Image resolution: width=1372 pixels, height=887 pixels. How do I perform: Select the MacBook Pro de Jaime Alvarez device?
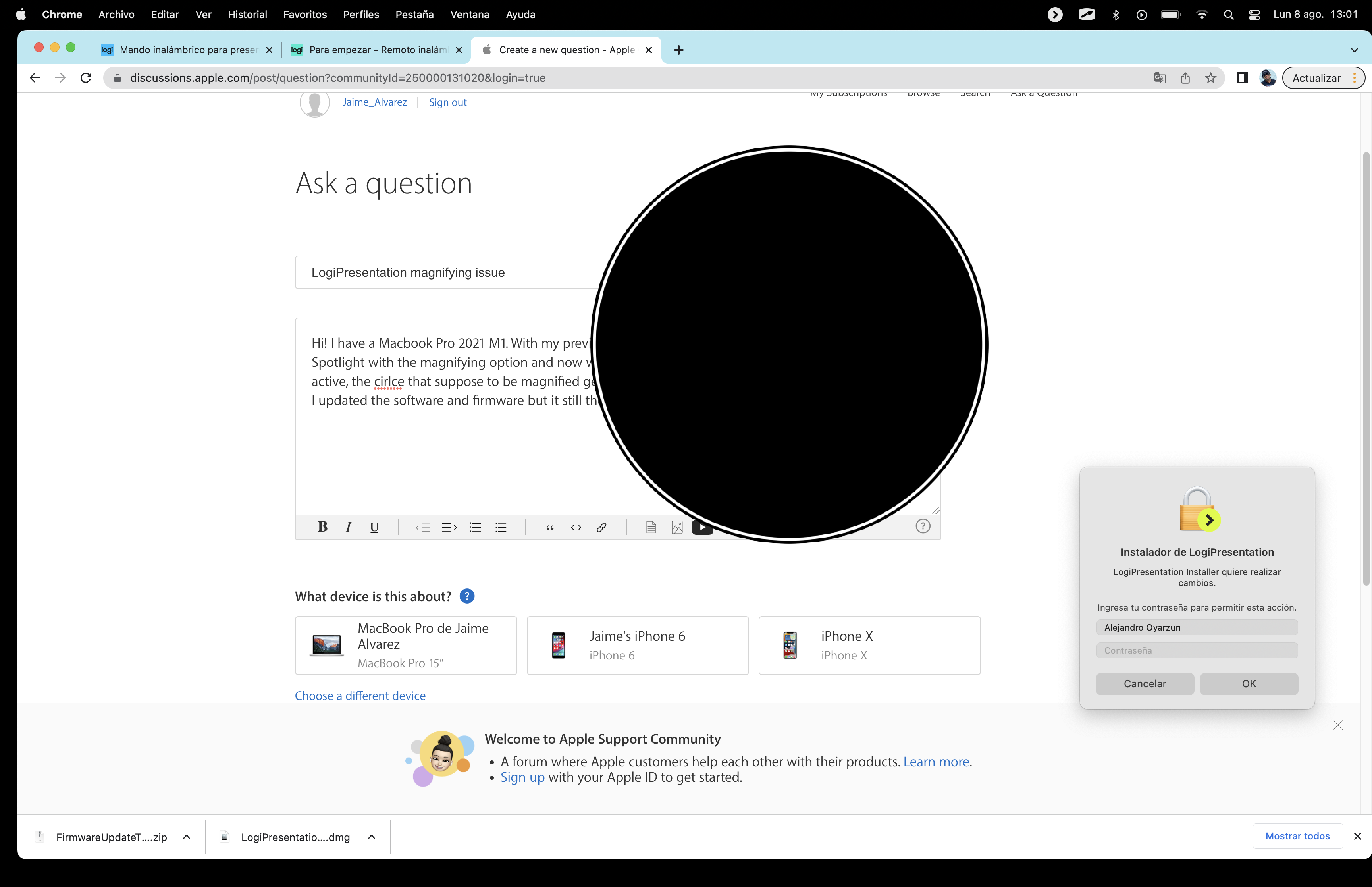pyautogui.click(x=405, y=645)
